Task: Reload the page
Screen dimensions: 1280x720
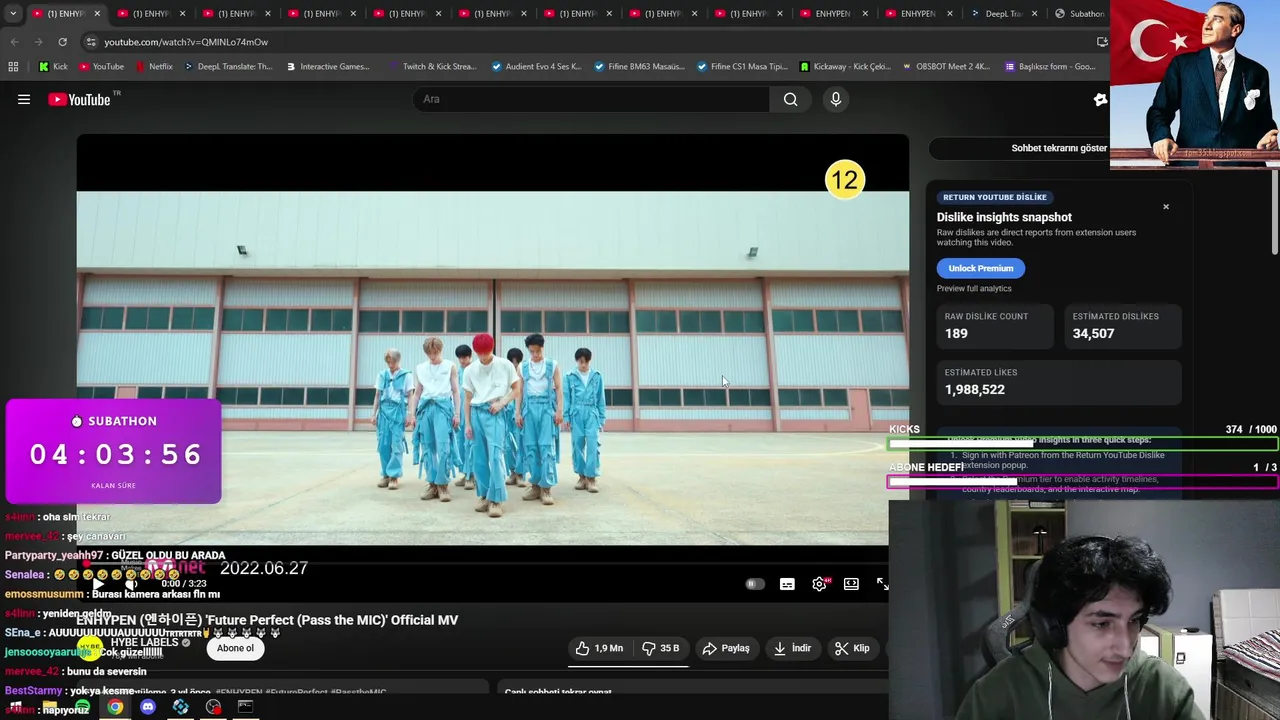Action: pos(62,42)
